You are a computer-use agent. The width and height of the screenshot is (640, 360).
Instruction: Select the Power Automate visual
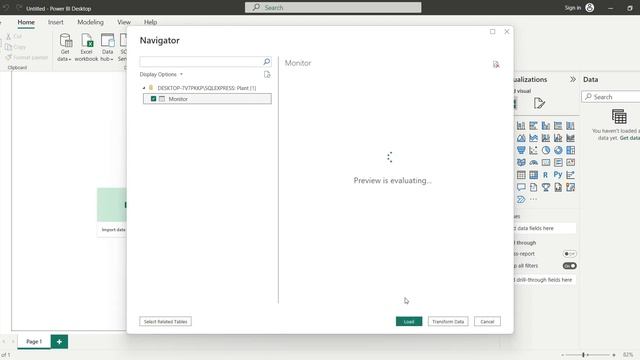point(521,200)
